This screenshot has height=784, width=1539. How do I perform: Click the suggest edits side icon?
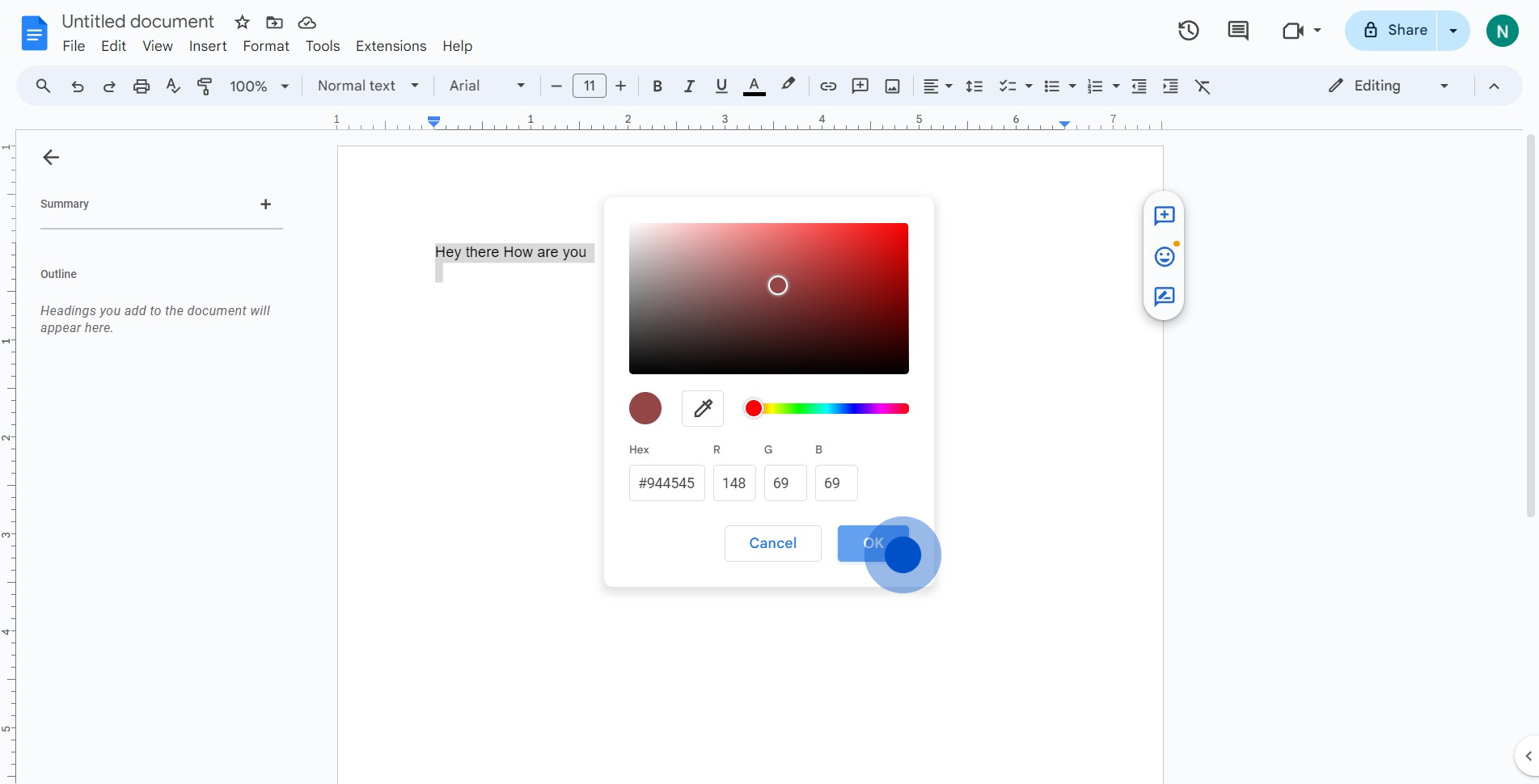click(x=1164, y=297)
